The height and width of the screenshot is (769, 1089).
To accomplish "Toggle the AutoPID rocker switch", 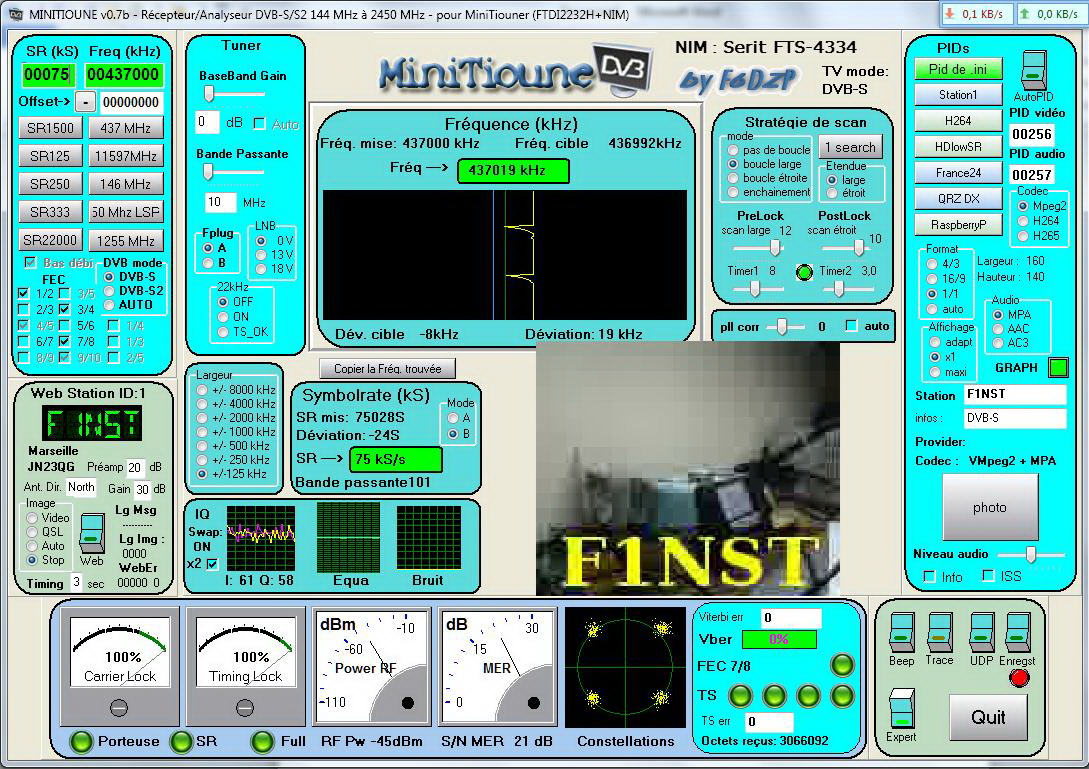I will coord(1033,70).
